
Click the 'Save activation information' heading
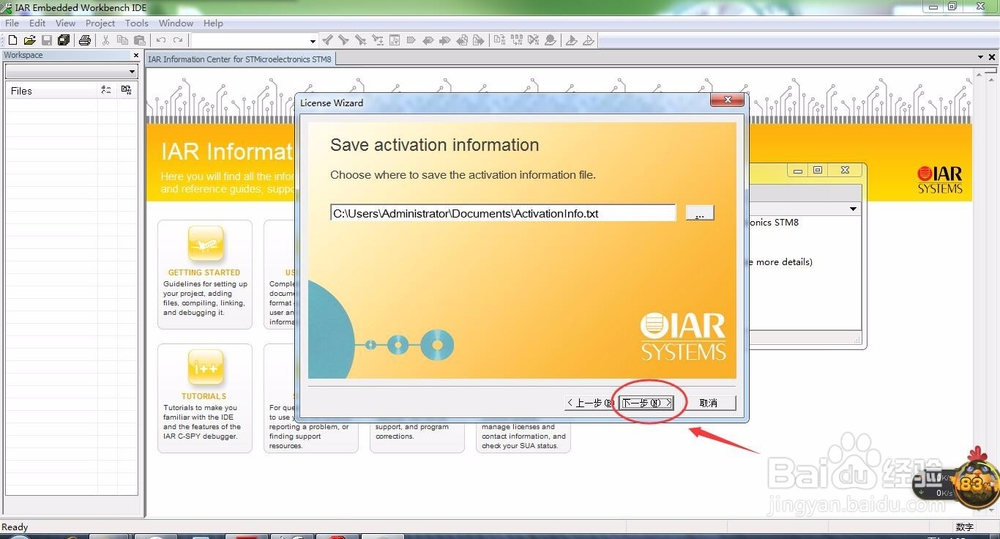tap(434, 145)
